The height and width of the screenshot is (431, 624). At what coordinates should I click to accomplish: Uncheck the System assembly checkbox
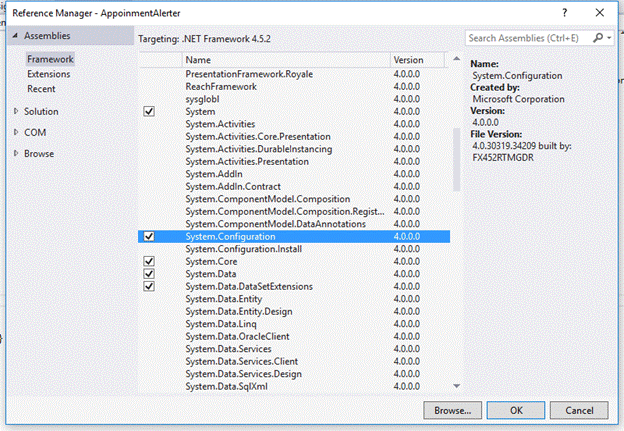coord(149,111)
